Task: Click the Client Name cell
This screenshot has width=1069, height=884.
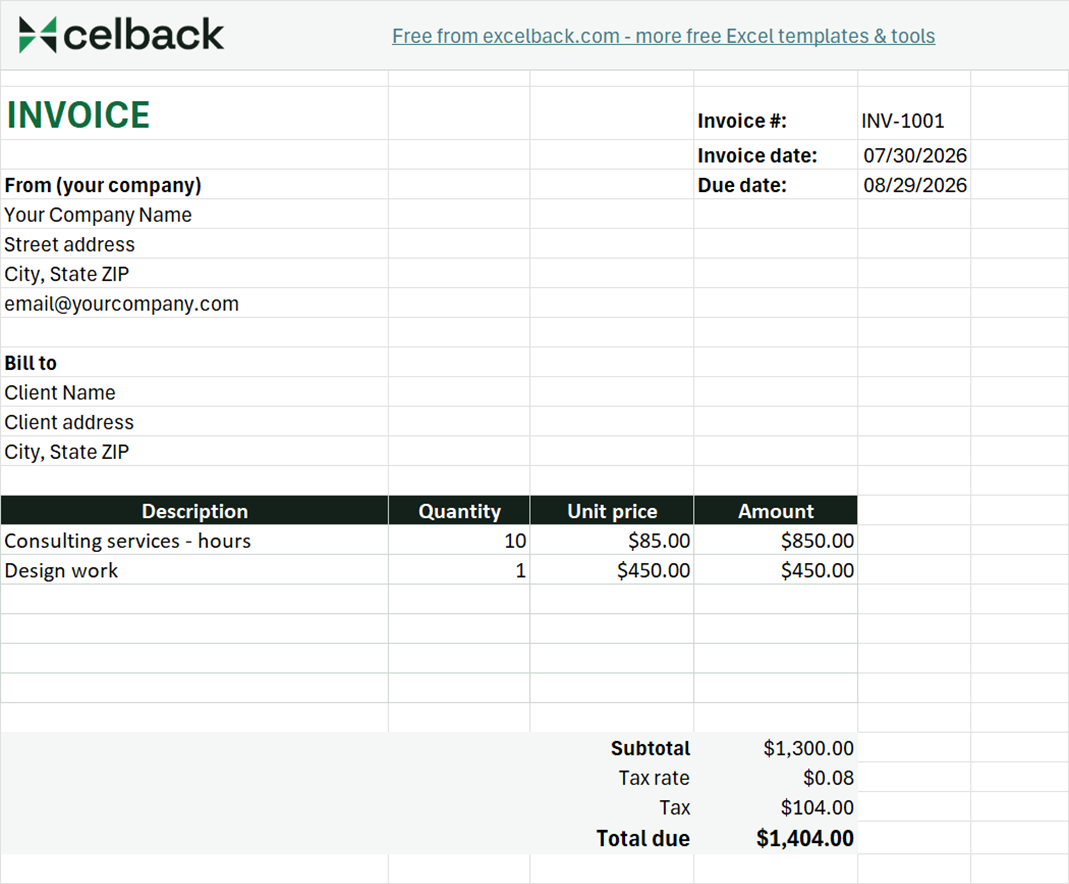Action: coord(194,393)
